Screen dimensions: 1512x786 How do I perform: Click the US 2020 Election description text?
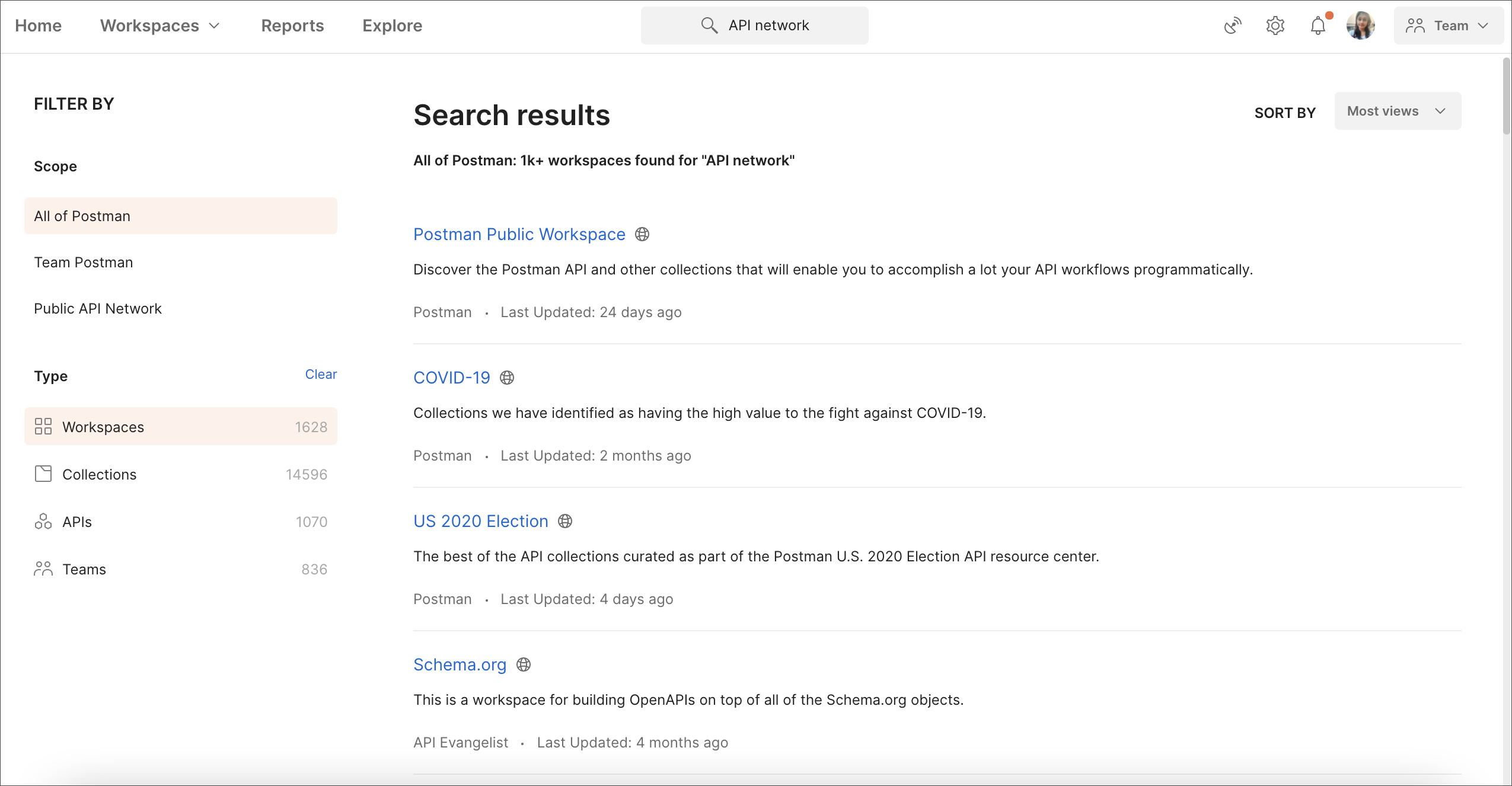pyautogui.click(x=756, y=557)
